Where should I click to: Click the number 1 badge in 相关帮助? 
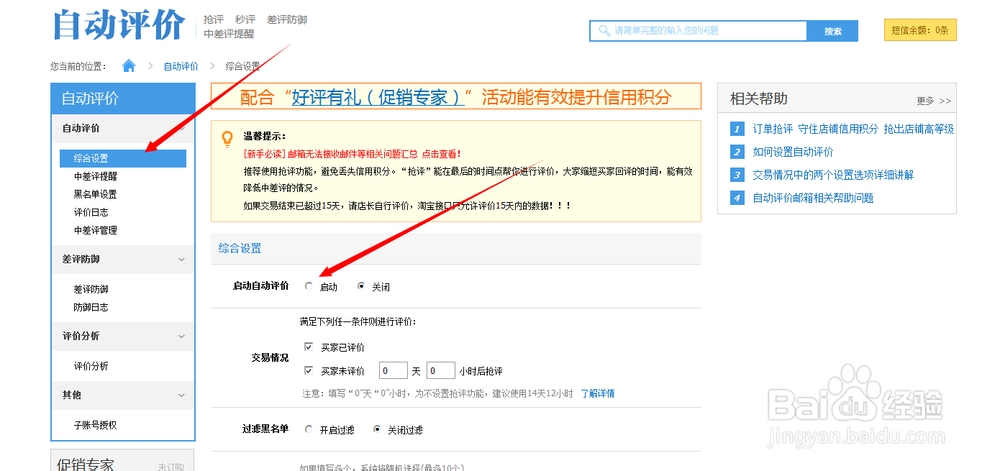coord(737,129)
